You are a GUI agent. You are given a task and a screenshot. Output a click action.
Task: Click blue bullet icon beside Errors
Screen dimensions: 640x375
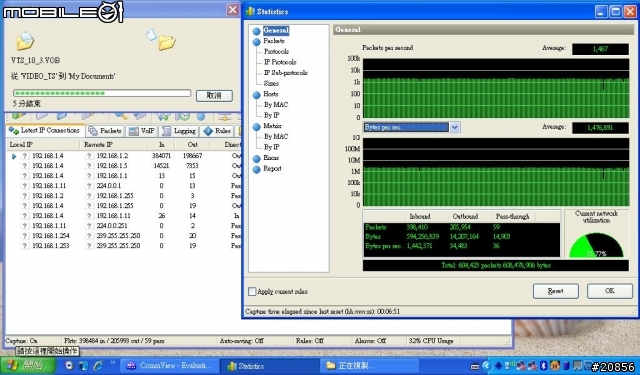(256, 158)
